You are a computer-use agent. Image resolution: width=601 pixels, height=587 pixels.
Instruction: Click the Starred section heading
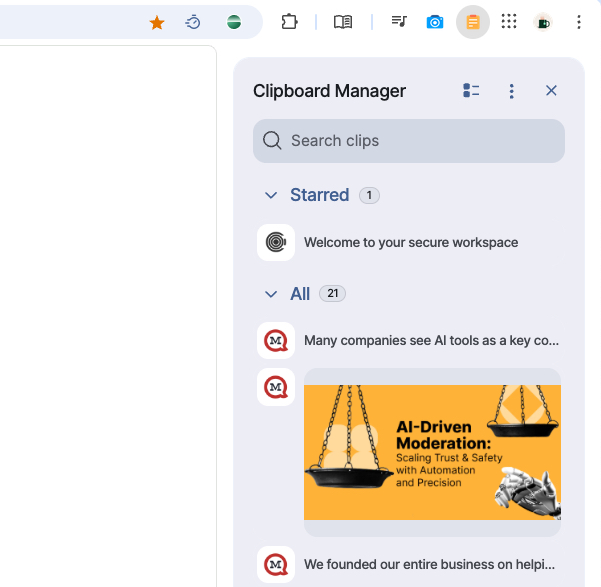click(319, 195)
